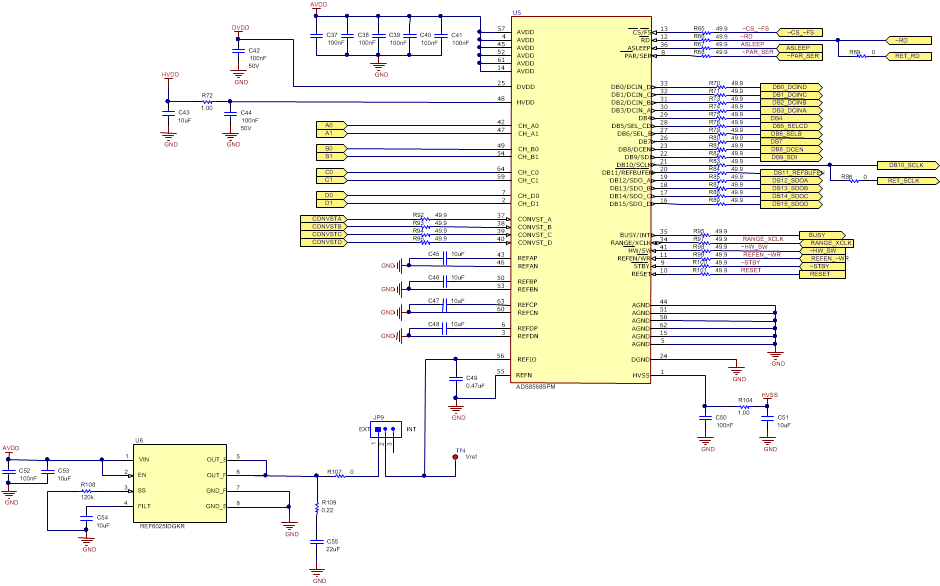Select the square pin 1 pad of JP9

(x=378, y=429)
